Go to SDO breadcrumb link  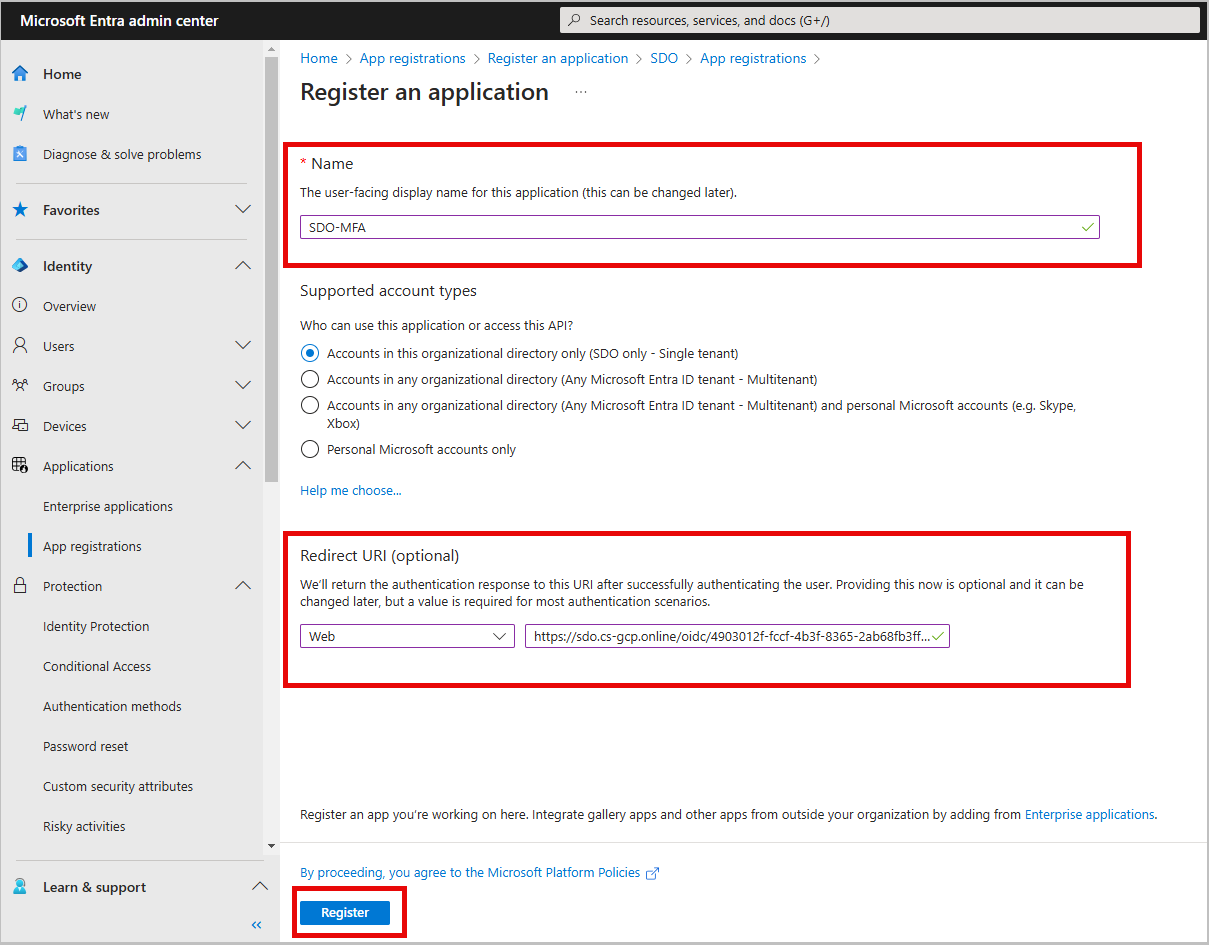[664, 59]
